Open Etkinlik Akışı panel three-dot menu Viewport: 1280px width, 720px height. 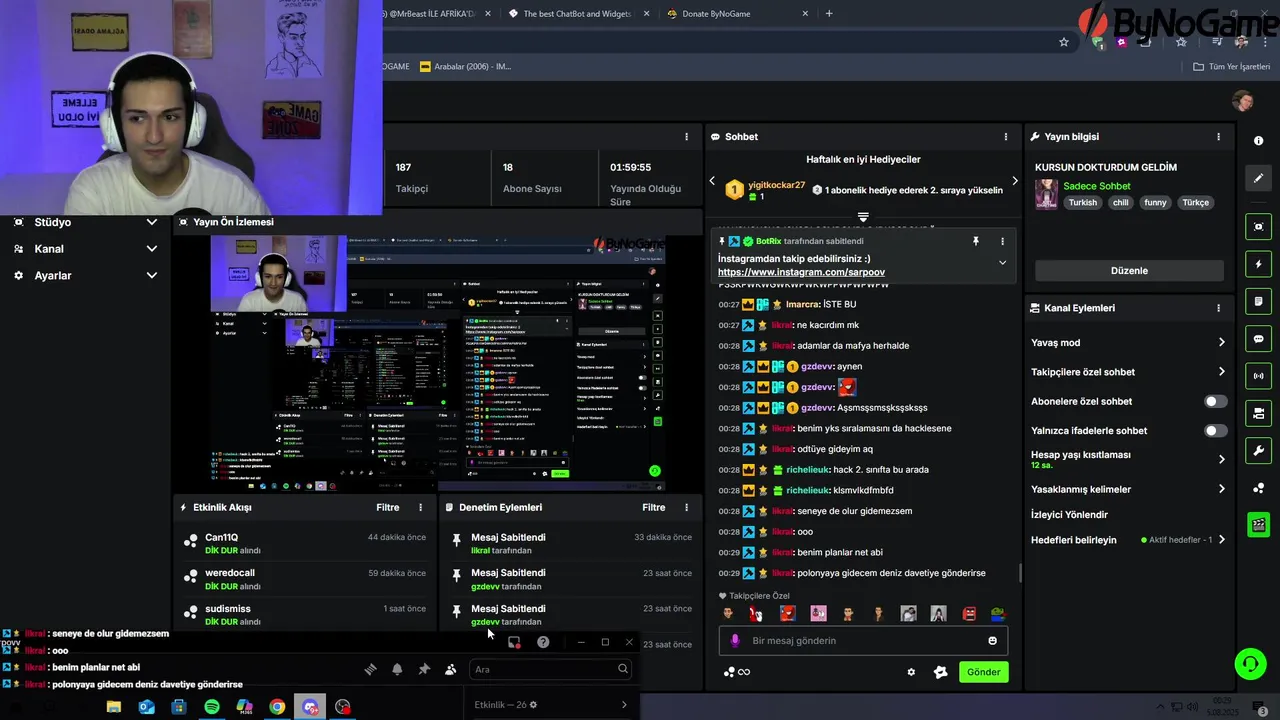pyautogui.click(x=420, y=507)
